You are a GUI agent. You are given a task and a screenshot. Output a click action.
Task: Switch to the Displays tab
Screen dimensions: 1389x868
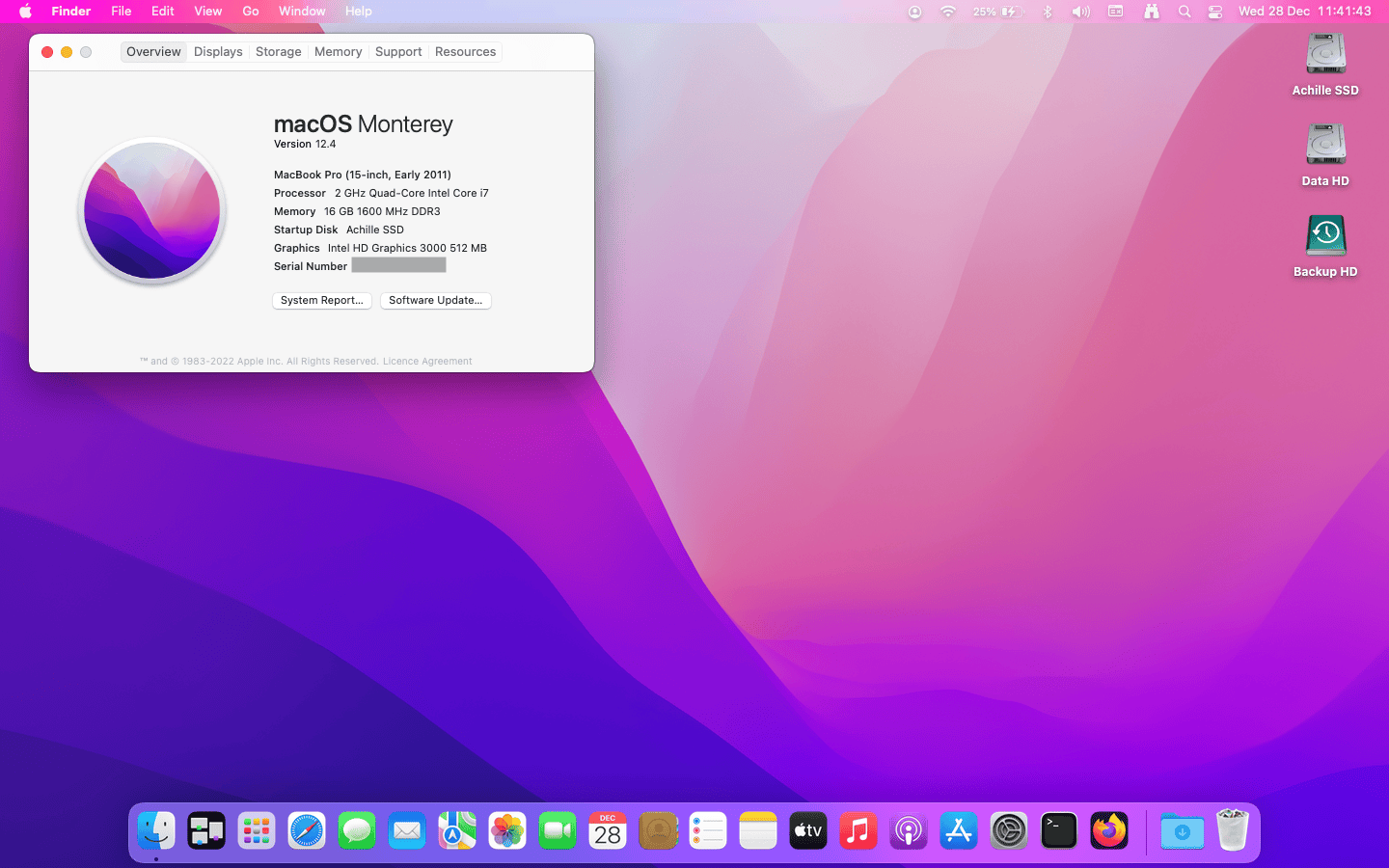click(x=217, y=51)
